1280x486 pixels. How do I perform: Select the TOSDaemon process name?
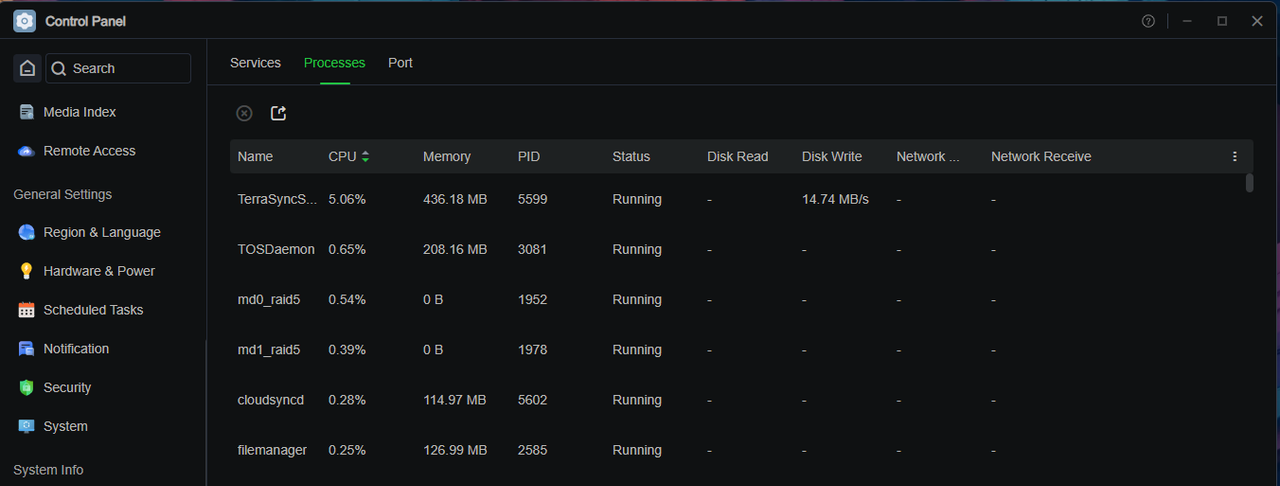pos(276,249)
